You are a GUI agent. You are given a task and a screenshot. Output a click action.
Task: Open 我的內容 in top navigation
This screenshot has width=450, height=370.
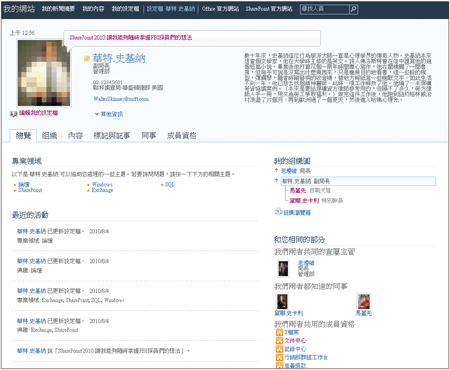pos(93,9)
